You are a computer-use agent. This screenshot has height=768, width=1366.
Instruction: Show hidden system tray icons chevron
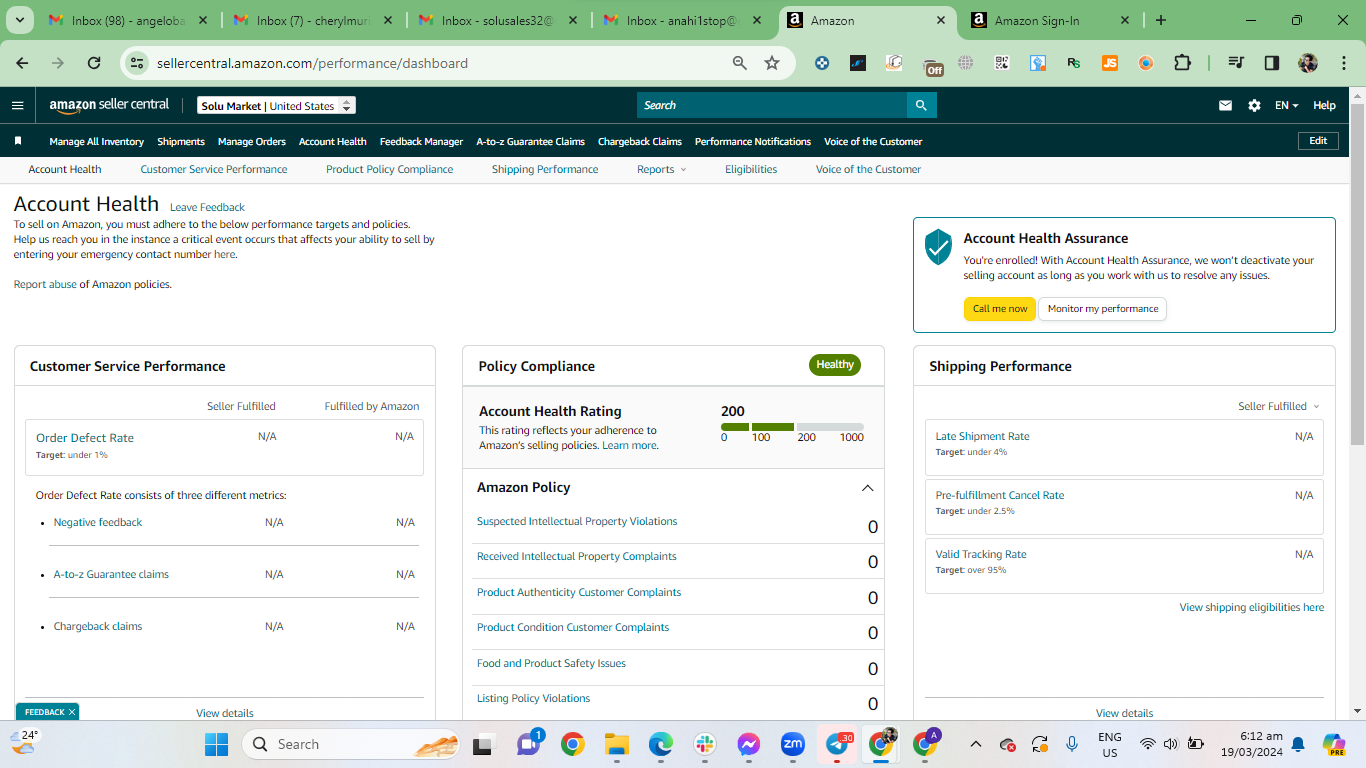point(976,744)
